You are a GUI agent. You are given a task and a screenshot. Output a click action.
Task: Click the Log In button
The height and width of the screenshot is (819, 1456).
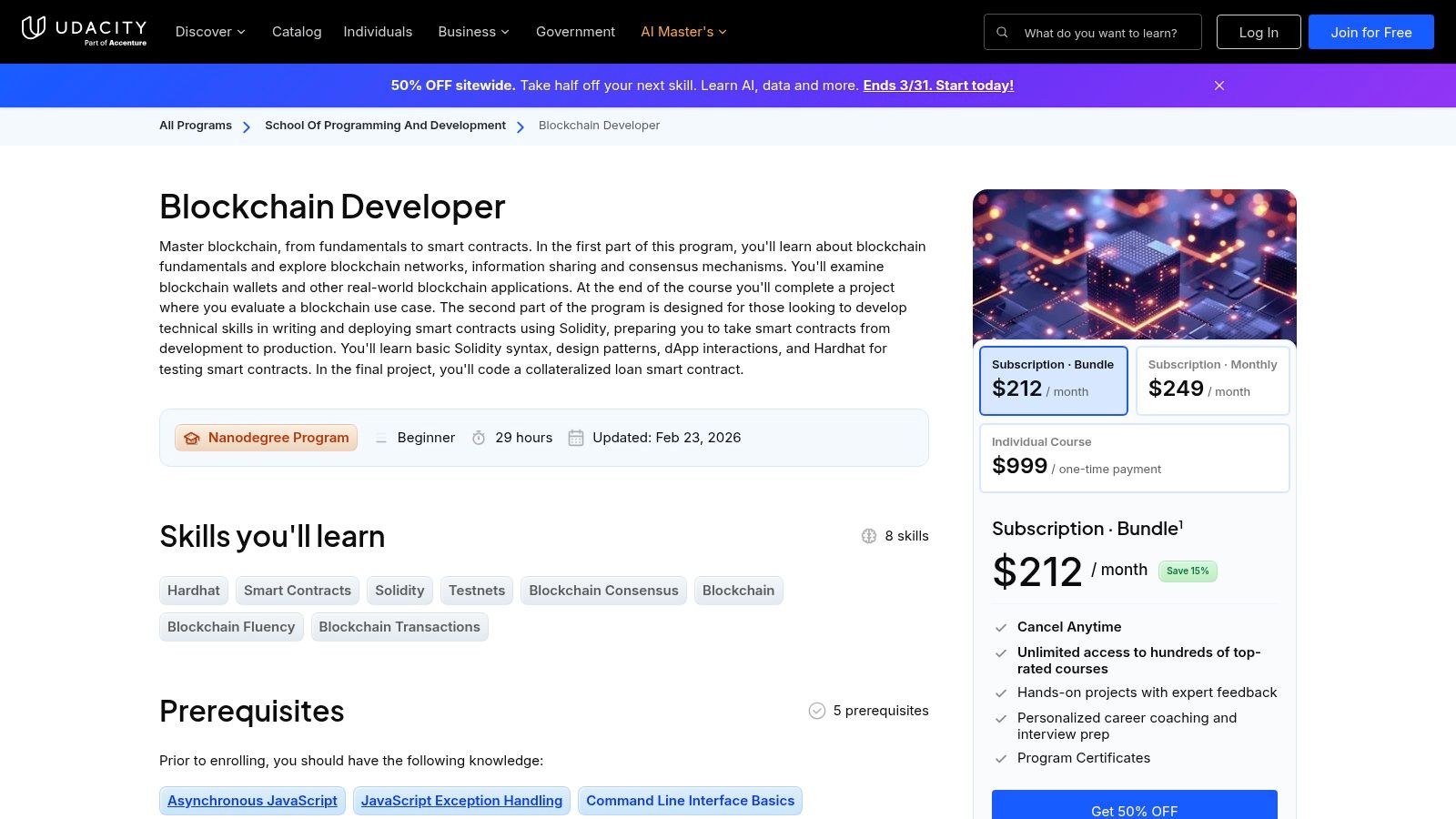1259,32
